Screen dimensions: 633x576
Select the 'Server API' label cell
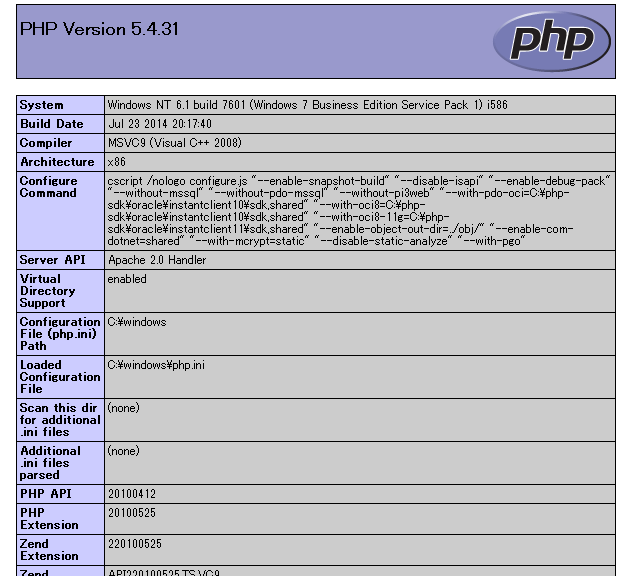61,260
